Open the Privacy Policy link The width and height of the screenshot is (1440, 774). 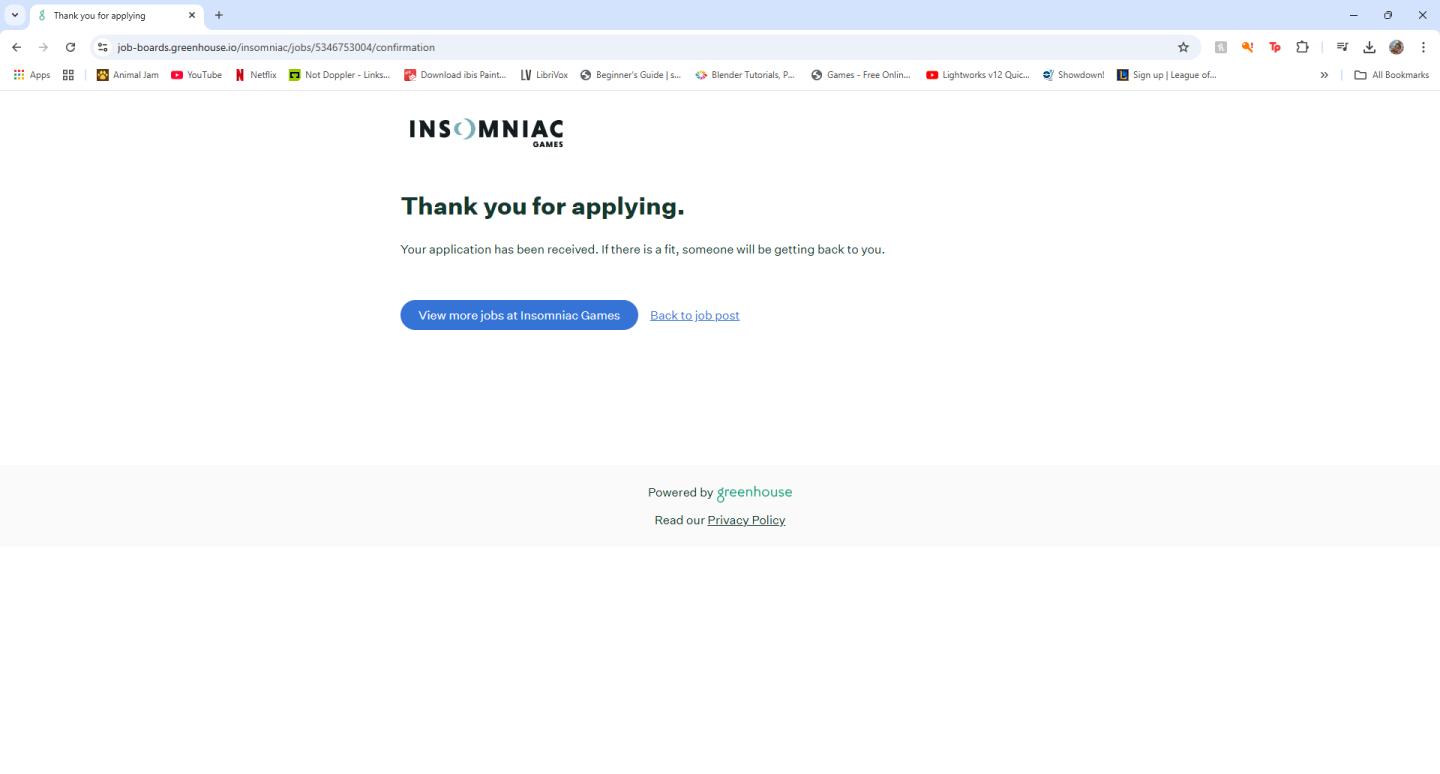(746, 520)
